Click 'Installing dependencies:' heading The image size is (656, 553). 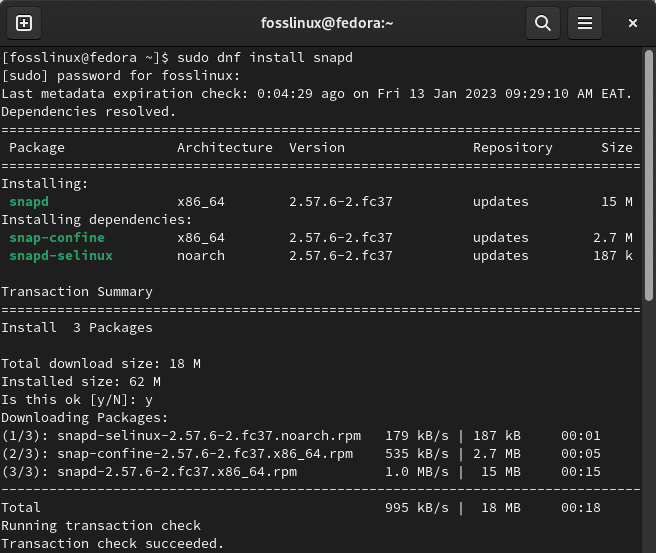97,220
